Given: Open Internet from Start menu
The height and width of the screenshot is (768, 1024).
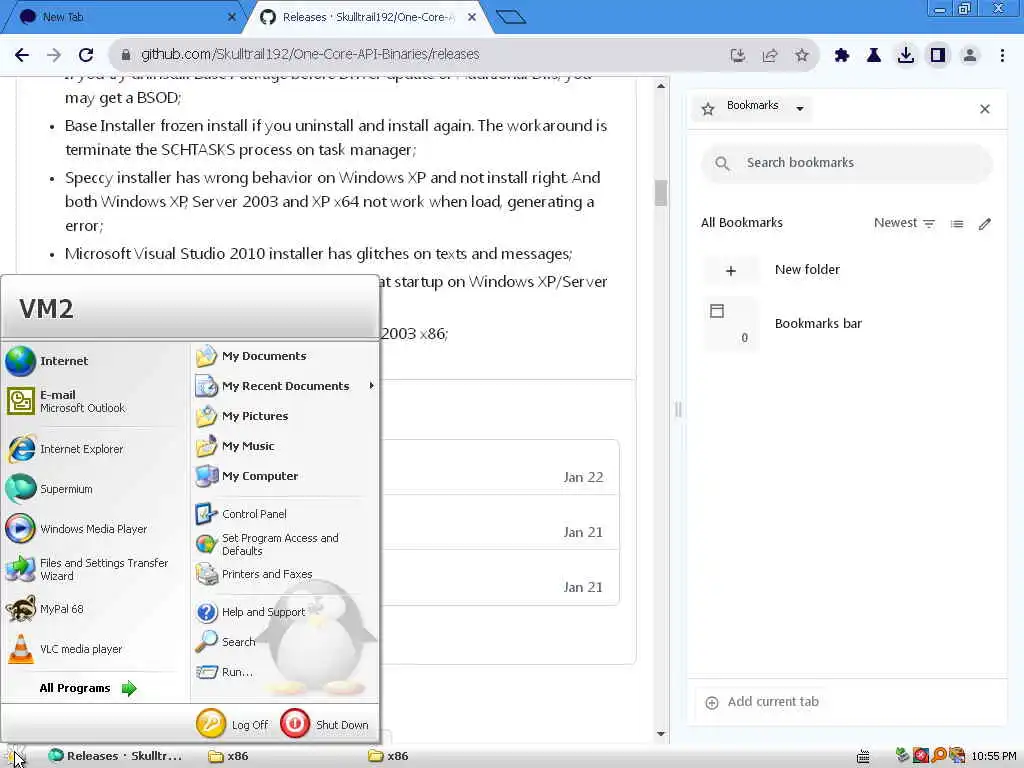Looking at the screenshot, I should pos(91,361).
